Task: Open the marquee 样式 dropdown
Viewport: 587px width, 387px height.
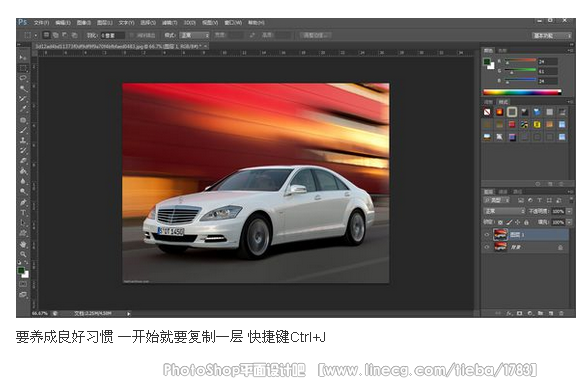Action: point(195,35)
